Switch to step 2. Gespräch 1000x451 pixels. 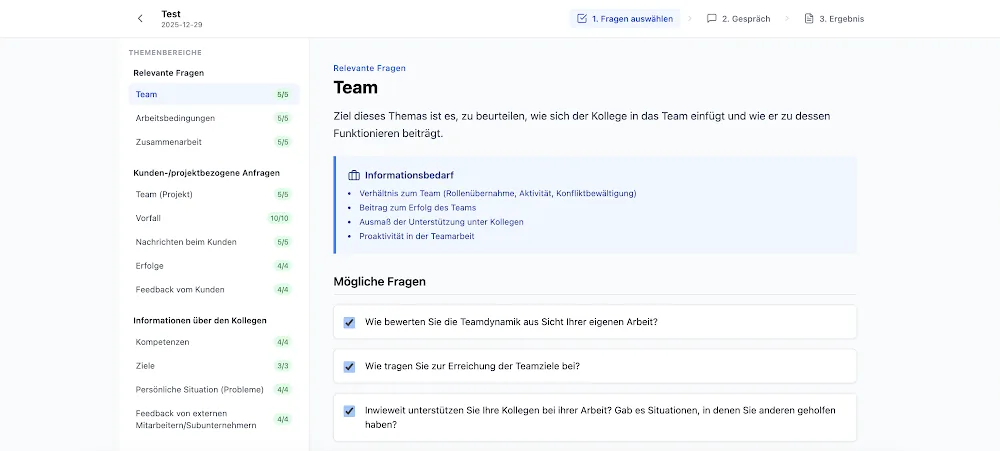pyautogui.click(x=739, y=18)
